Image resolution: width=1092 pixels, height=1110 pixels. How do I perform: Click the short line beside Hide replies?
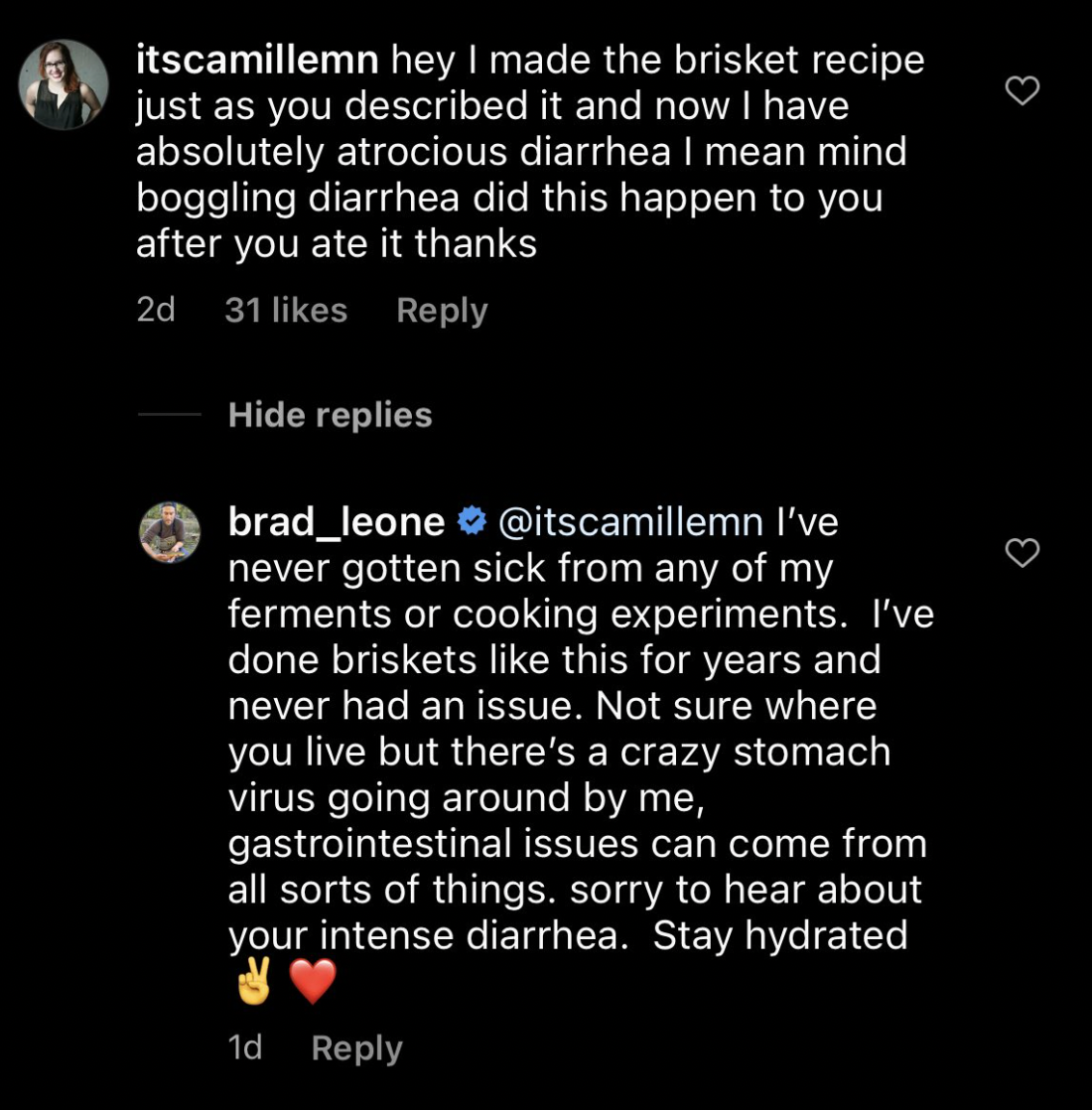tap(169, 415)
